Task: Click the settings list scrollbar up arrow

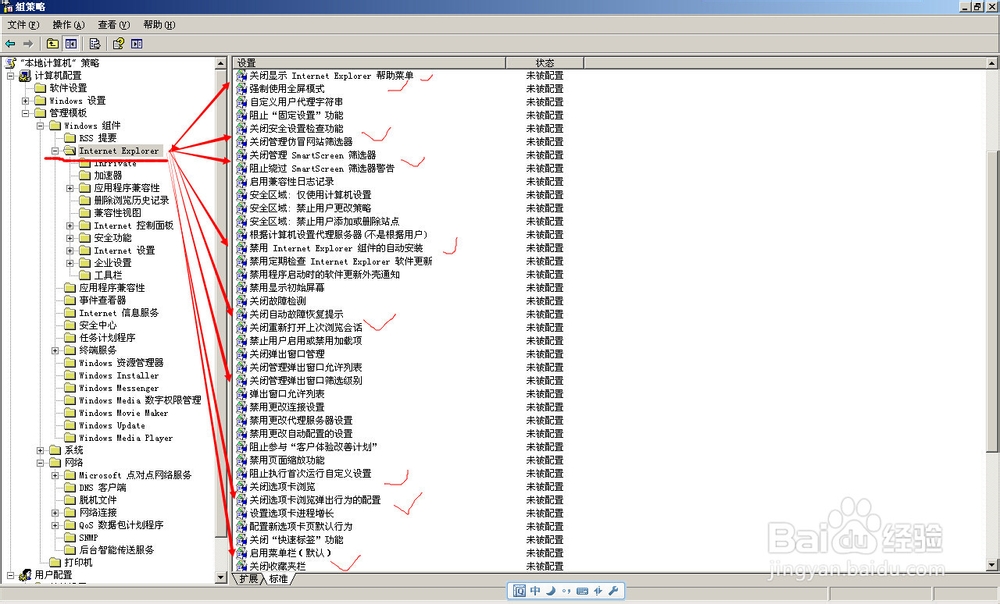Action: (992, 63)
